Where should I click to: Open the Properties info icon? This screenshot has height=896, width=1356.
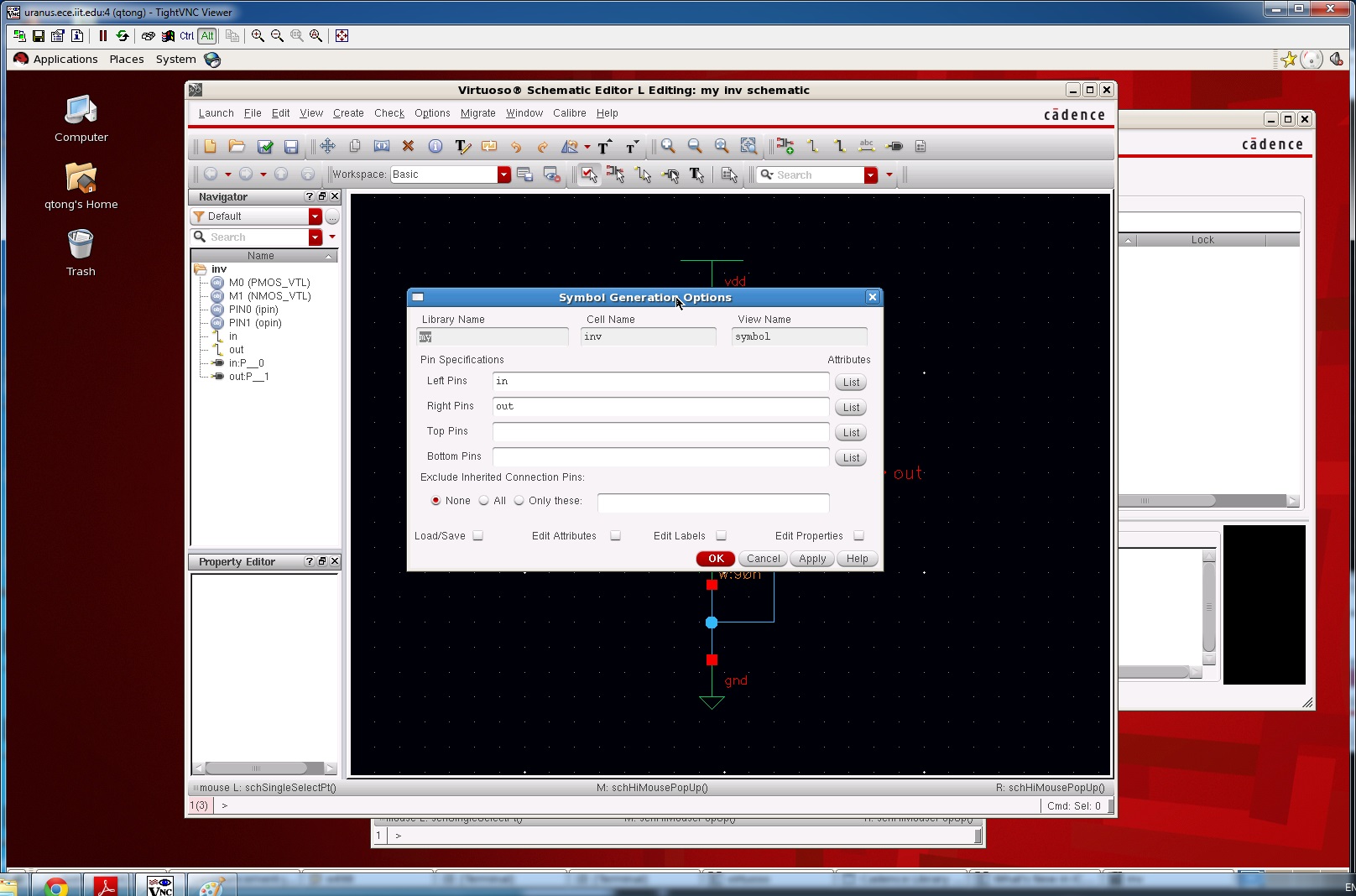pos(435,146)
